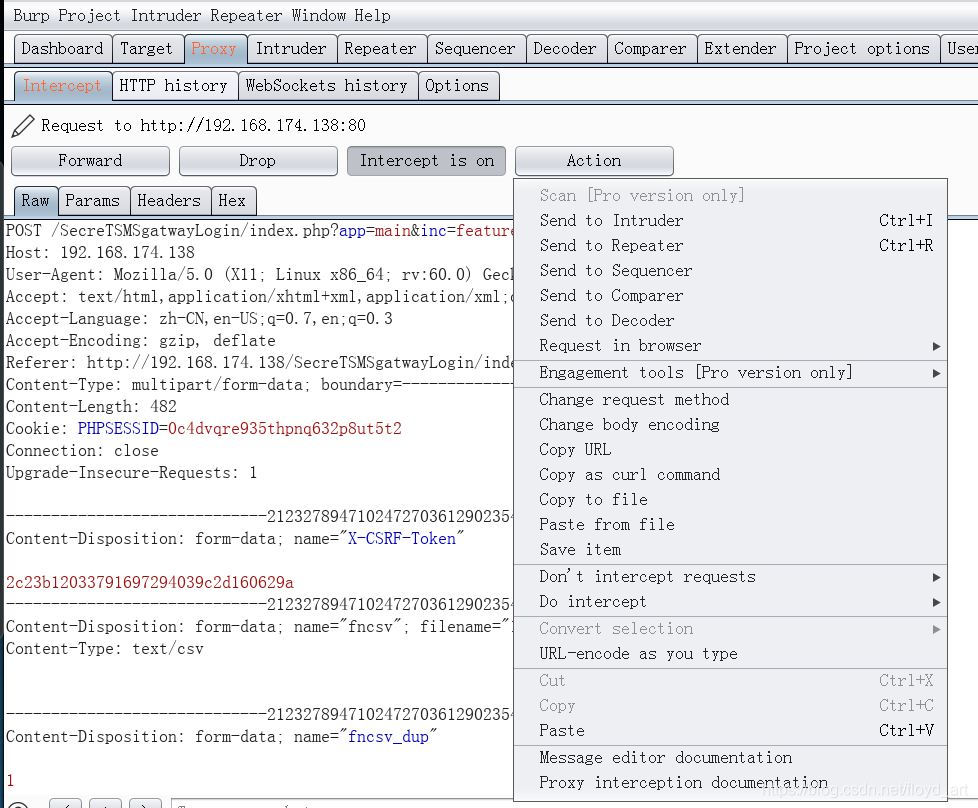Switch to the Hex view tab
This screenshot has height=808, width=978.
pos(233,201)
